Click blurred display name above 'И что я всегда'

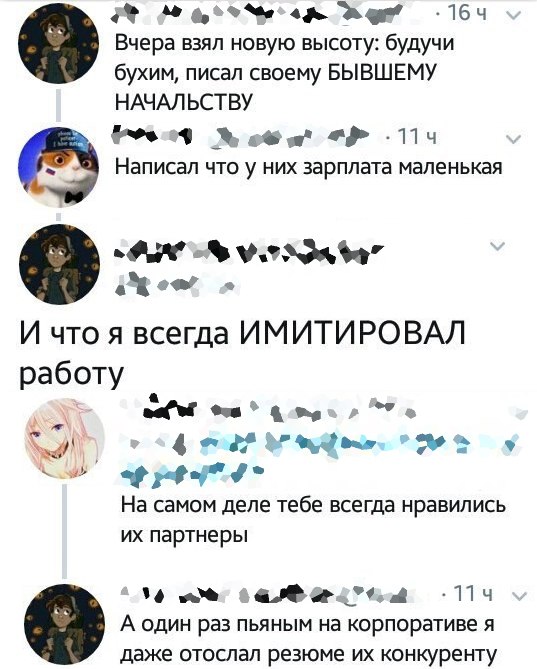[250, 252]
